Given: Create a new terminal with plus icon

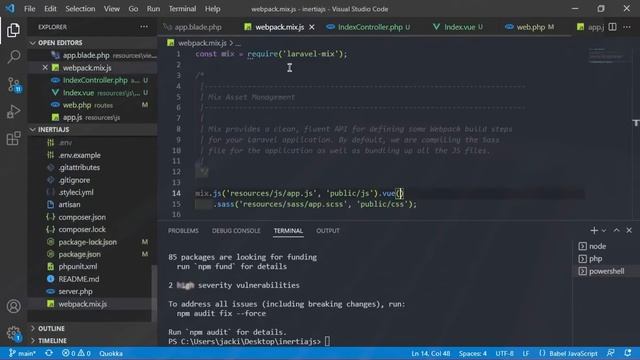Looking at the screenshot, I should click(594, 231).
